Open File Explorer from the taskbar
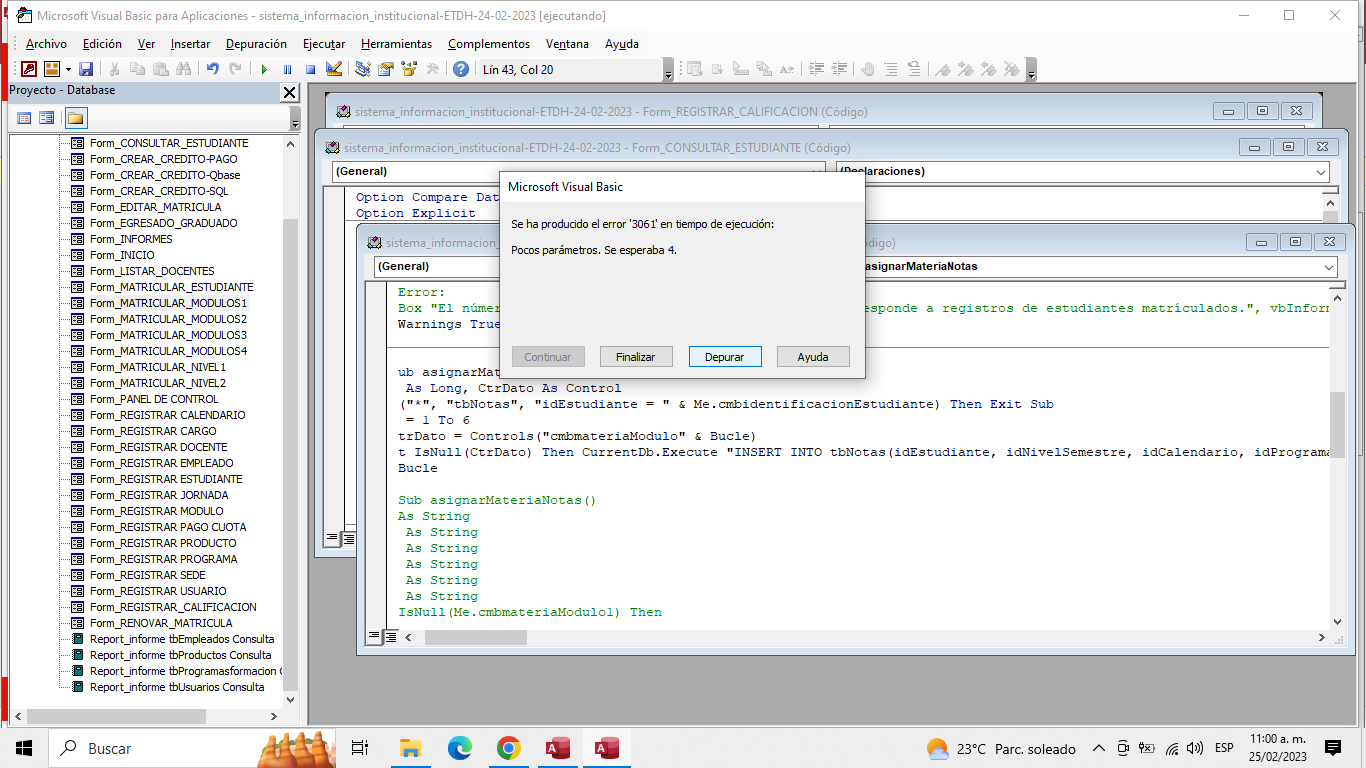Screen dimensions: 1366x768 click(x=410, y=748)
